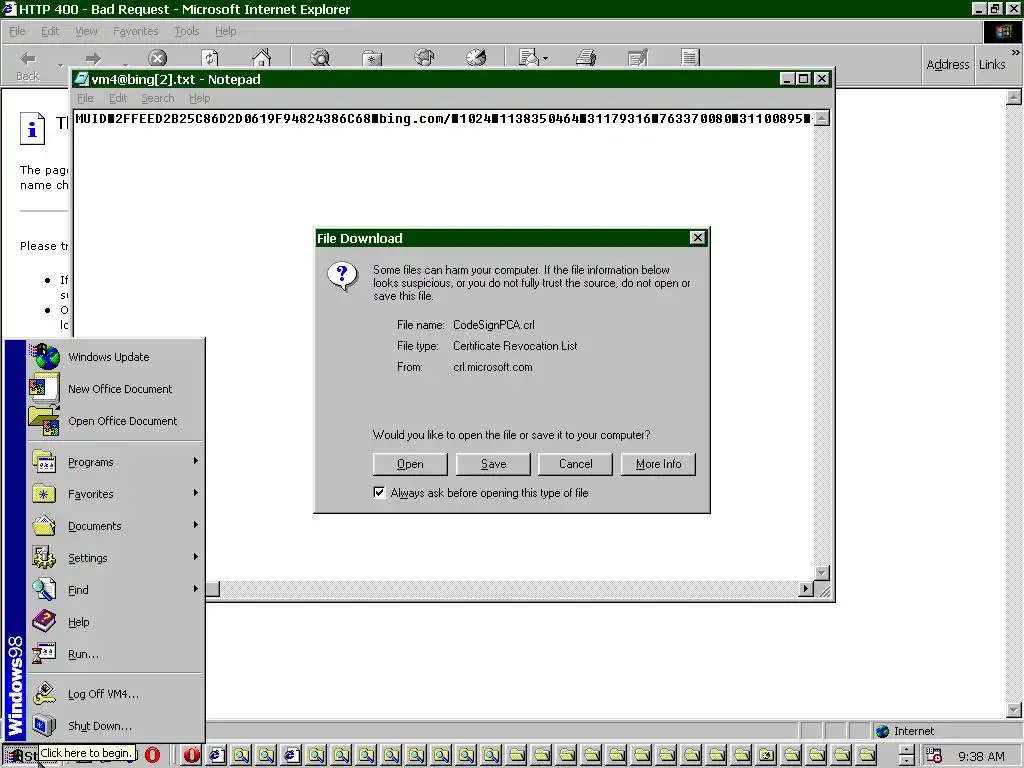This screenshot has width=1024, height=768.
Task: Click the Home icon in Internet Explorer toolbar
Action: point(261,58)
